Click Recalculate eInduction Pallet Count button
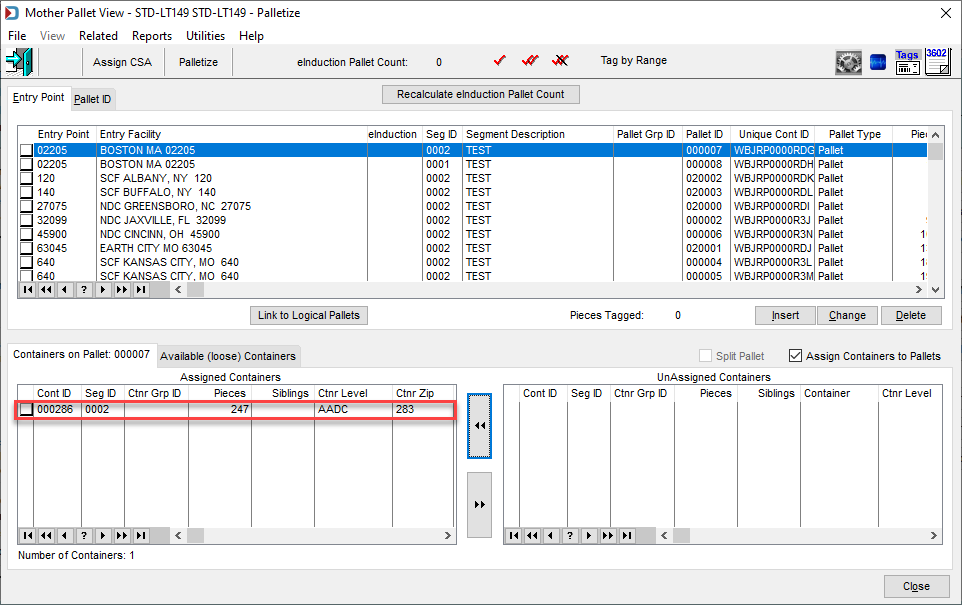 click(480, 94)
